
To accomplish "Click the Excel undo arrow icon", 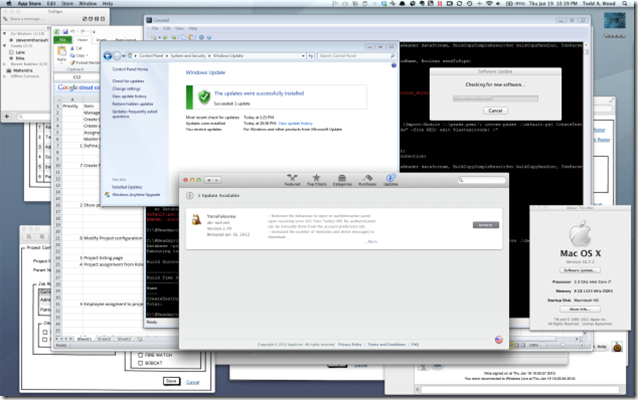I will click(73, 31).
